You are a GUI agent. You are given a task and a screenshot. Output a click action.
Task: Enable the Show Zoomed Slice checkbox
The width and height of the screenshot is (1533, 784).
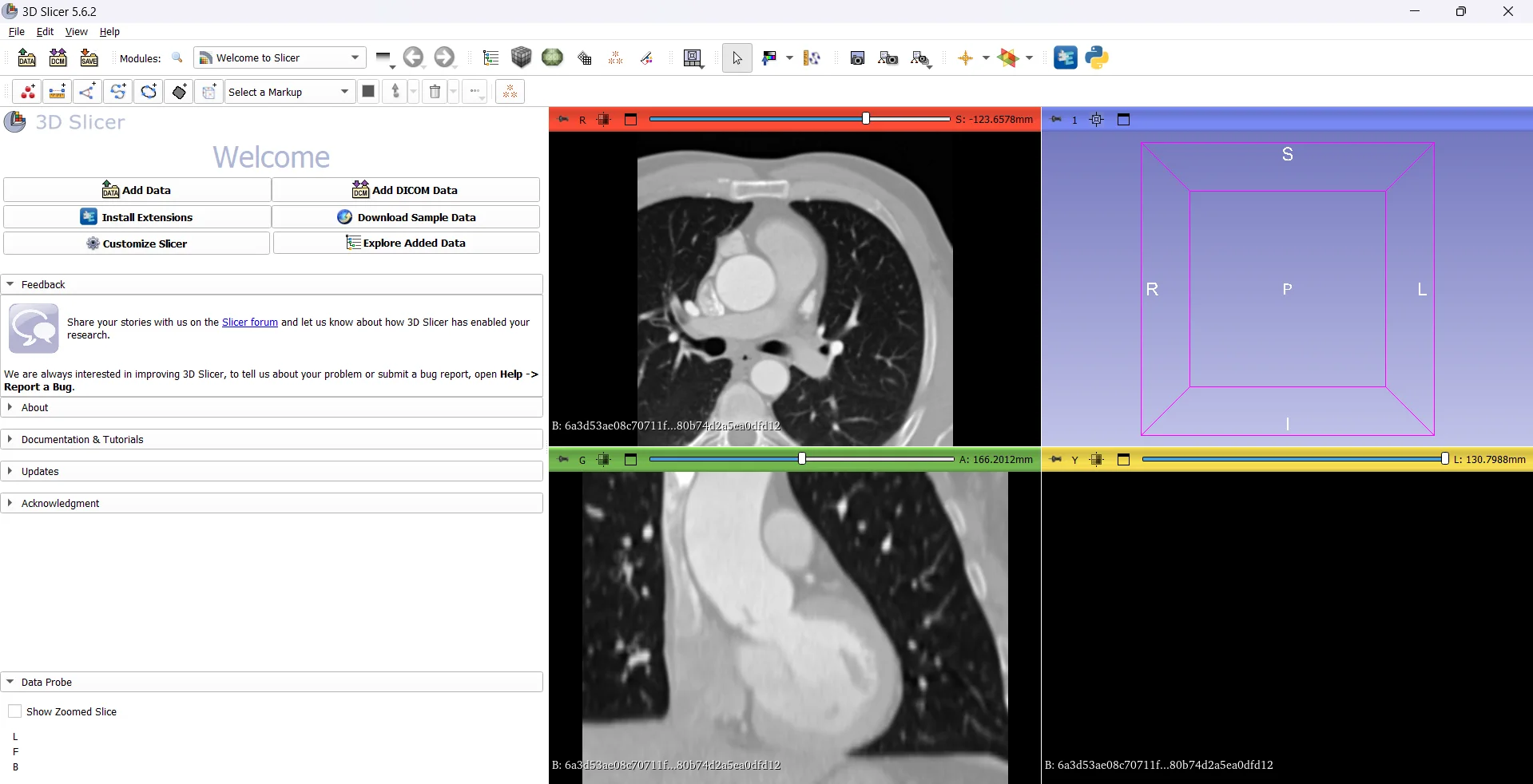pyautogui.click(x=14, y=711)
